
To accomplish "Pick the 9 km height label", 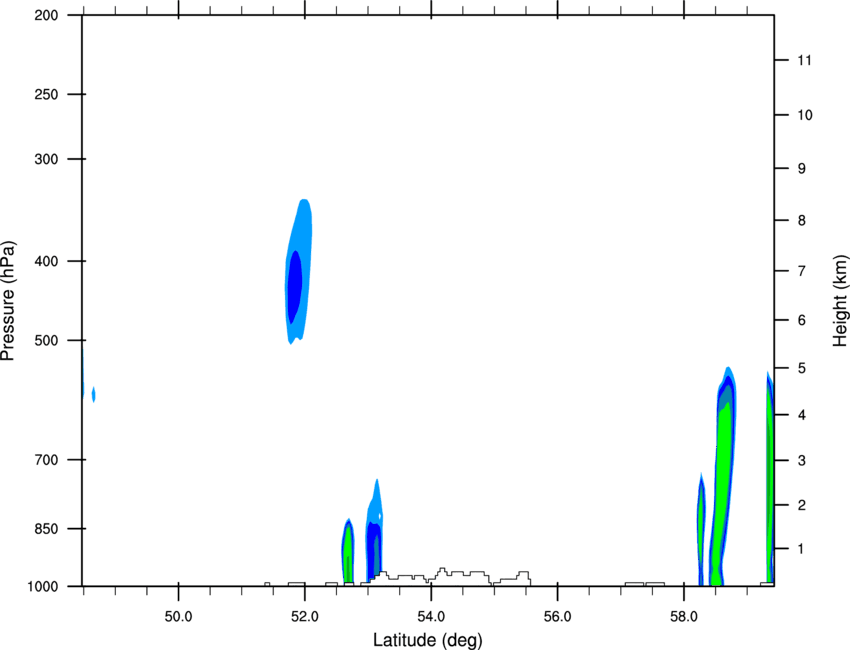I will tap(802, 169).
